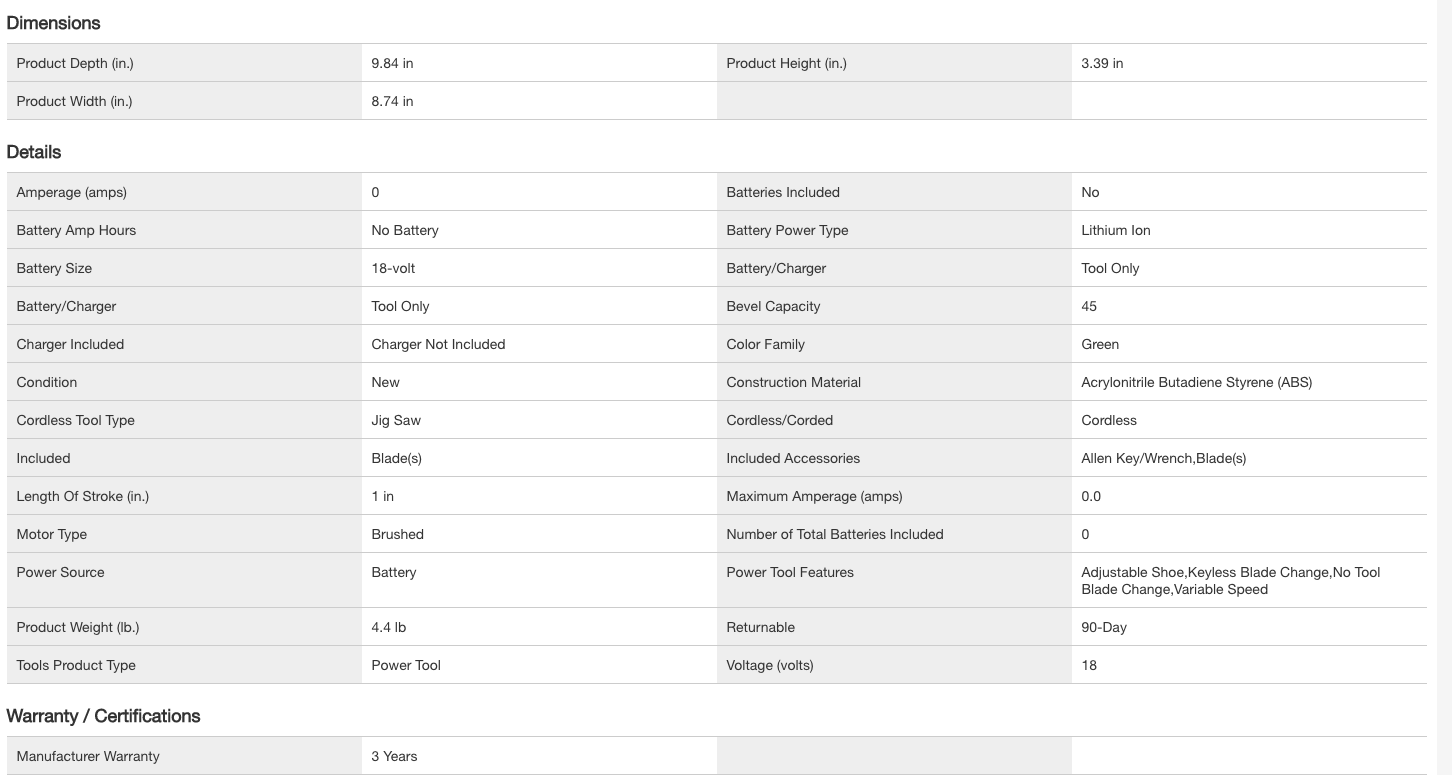The height and width of the screenshot is (775, 1452).
Task: Select the Brushed motor type value
Action: coord(397,534)
